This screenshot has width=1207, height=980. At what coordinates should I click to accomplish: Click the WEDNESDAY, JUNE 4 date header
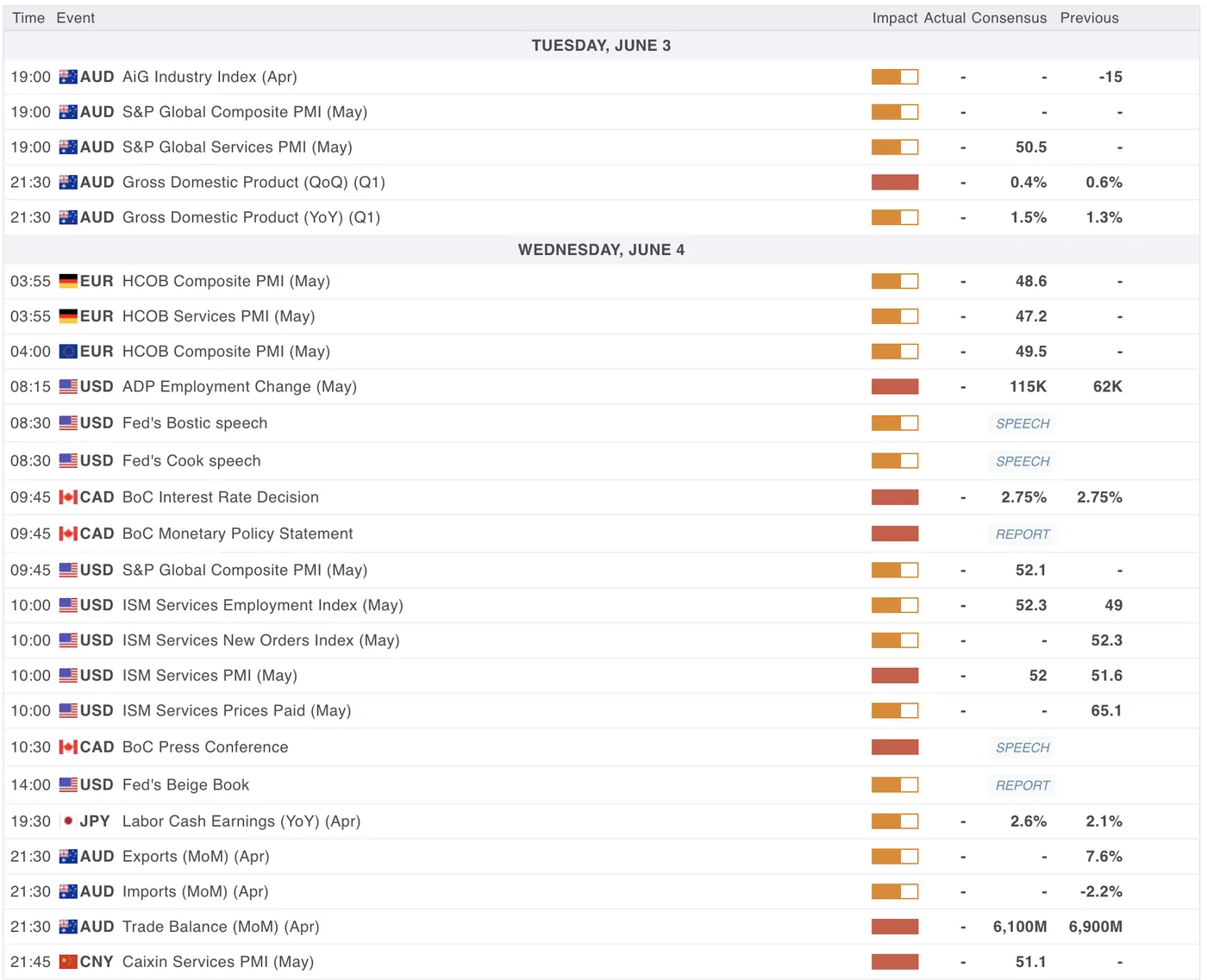click(601, 250)
